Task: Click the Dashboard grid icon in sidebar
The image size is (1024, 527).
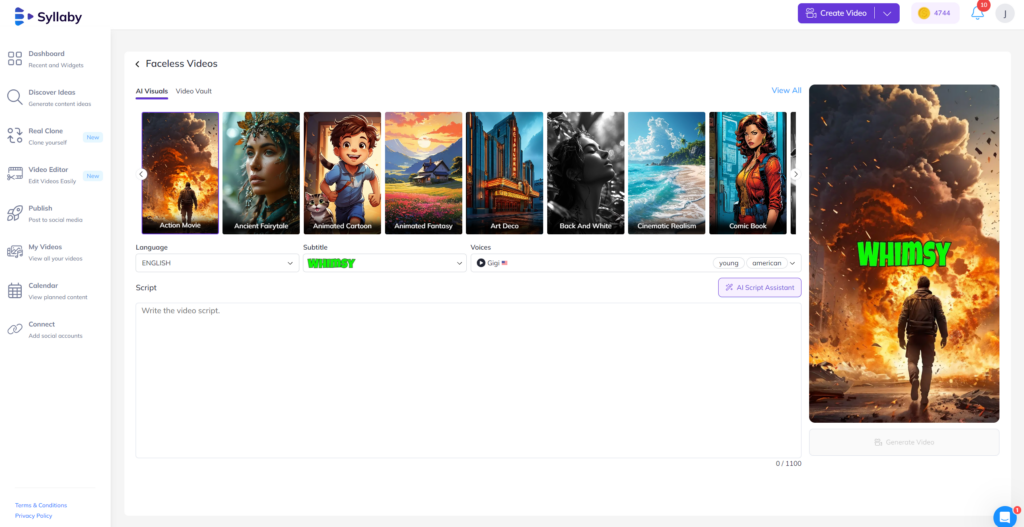Action: (x=15, y=59)
